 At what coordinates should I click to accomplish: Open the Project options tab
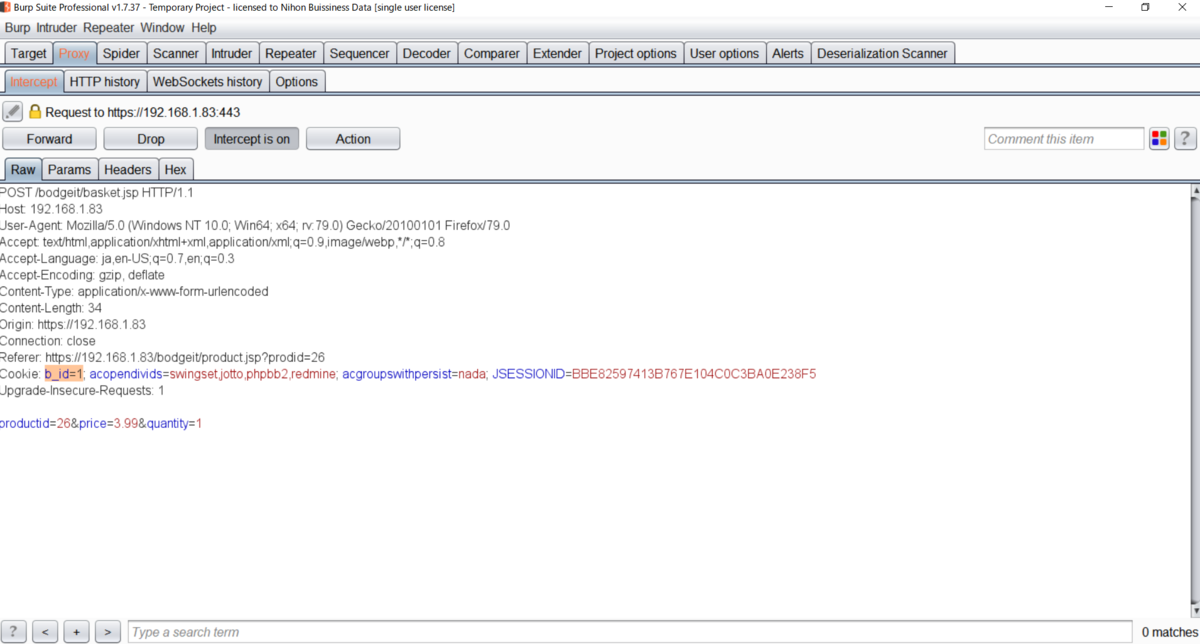coord(636,53)
